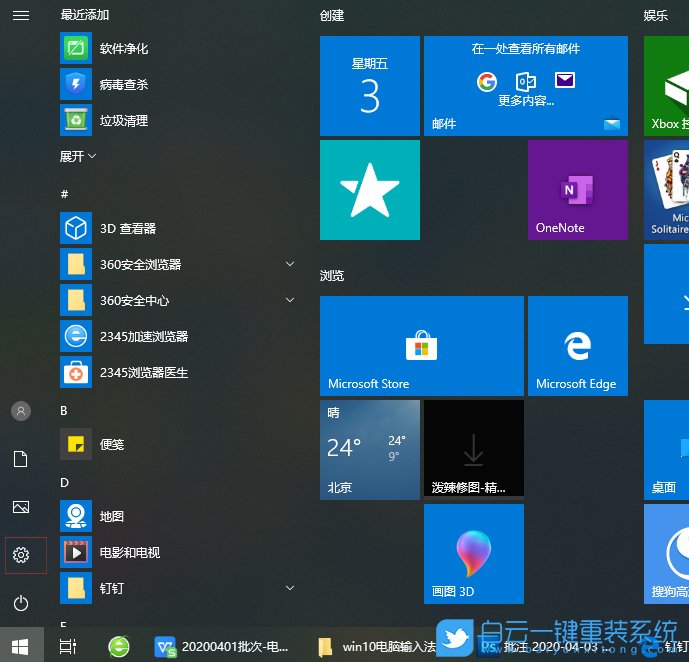689x662 pixels.
Task: Open 钉钉 folder icon
Action: click(x=76, y=588)
